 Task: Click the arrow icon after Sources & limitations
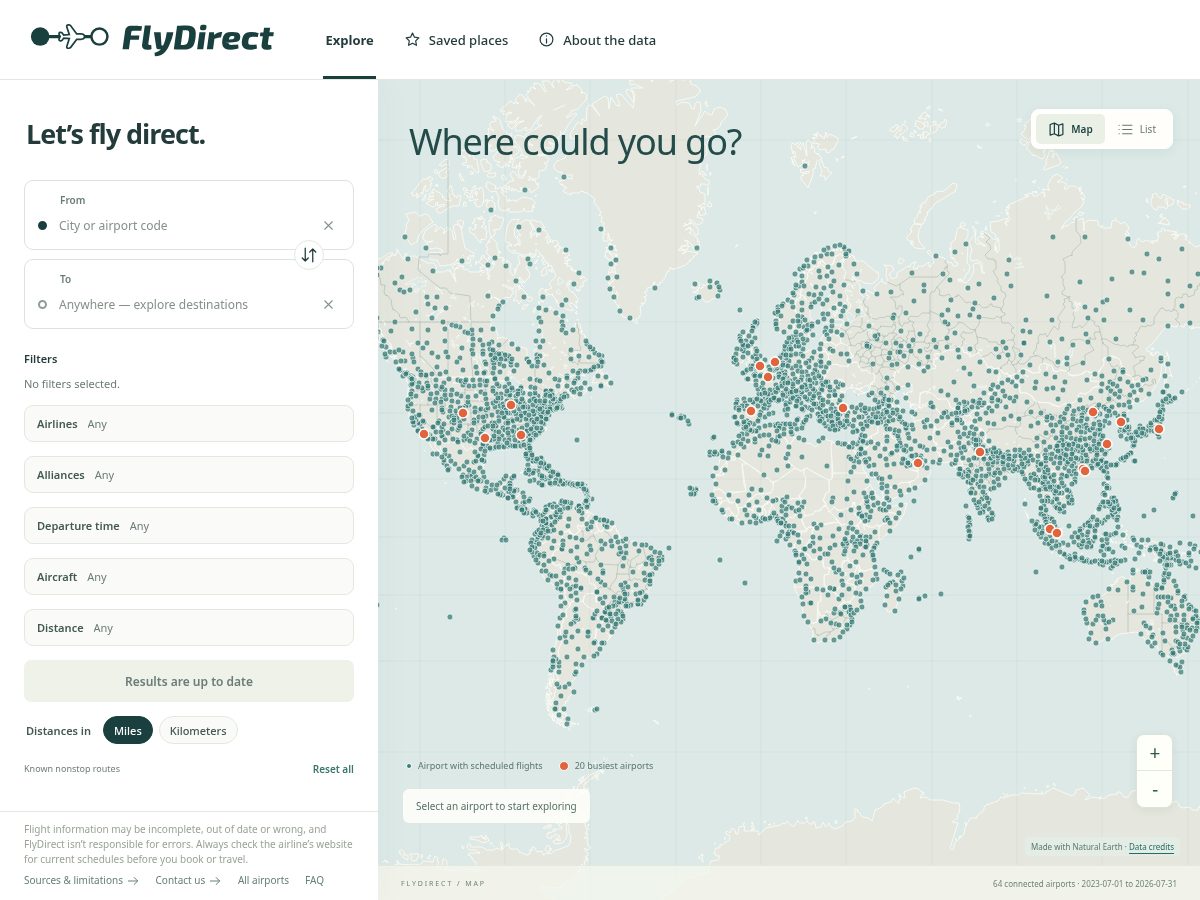click(133, 881)
